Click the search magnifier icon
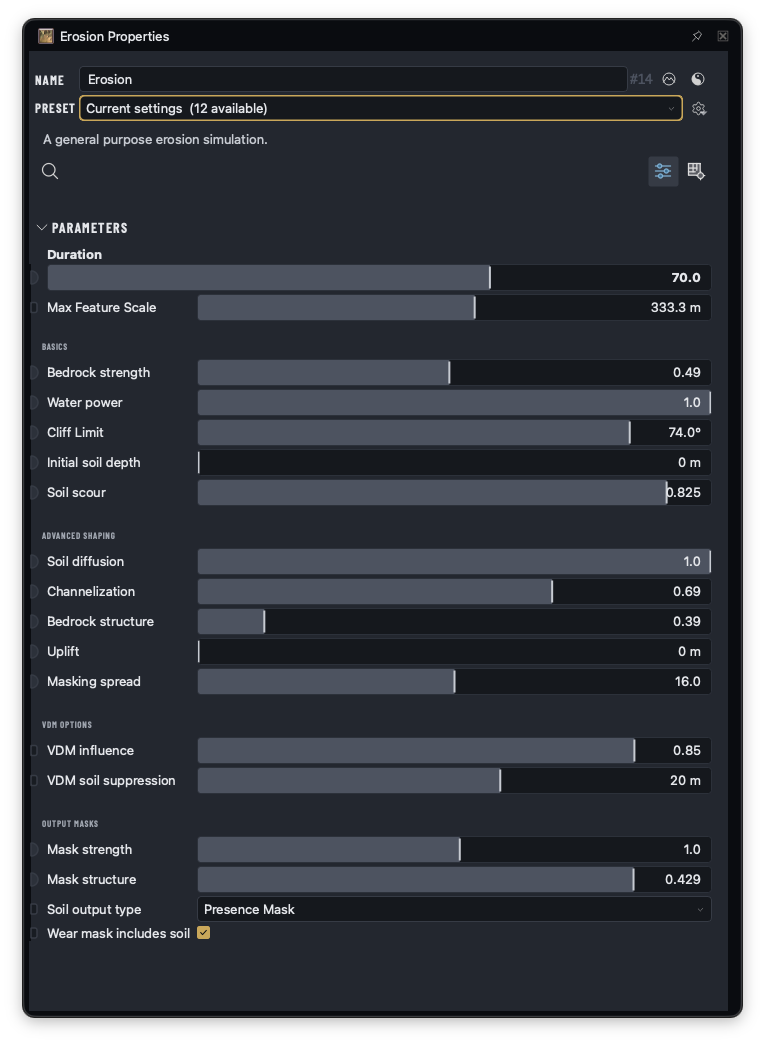The image size is (765, 1044). (50, 171)
